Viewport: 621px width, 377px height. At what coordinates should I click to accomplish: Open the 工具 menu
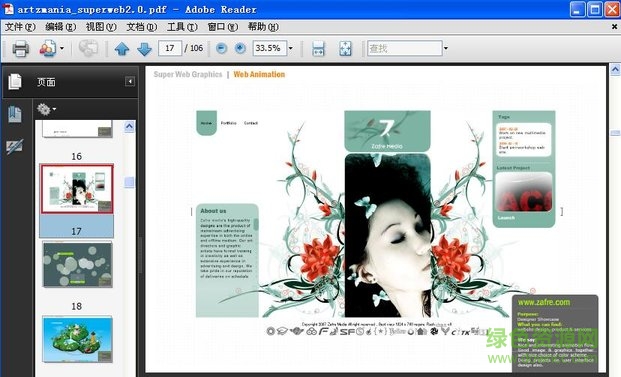click(x=182, y=27)
